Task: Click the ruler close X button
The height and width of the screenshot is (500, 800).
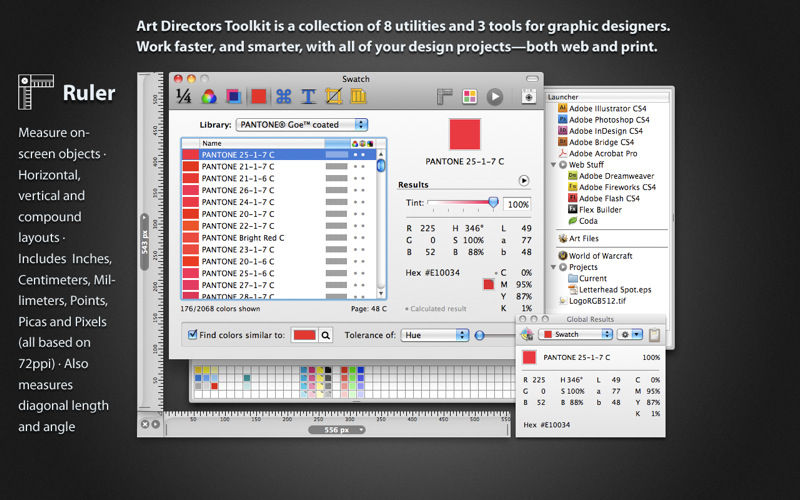Action: point(145,424)
